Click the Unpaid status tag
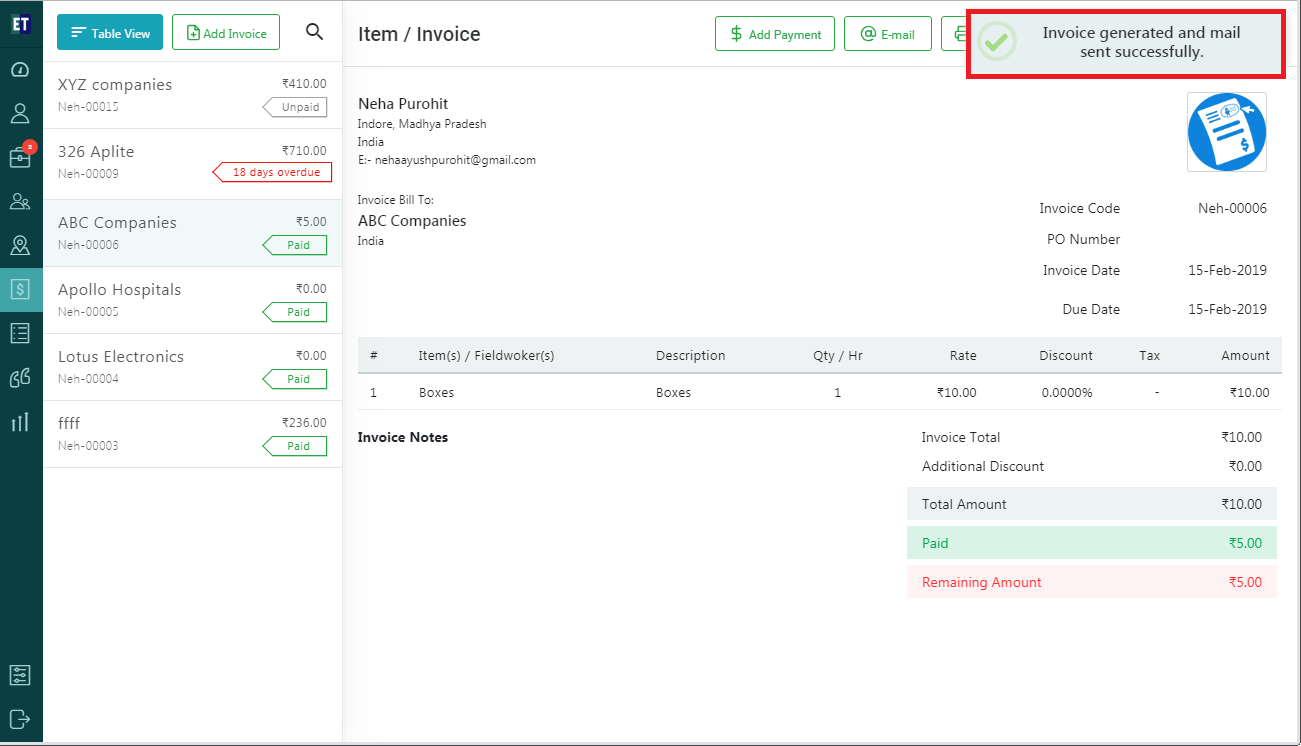 coord(295,107)
